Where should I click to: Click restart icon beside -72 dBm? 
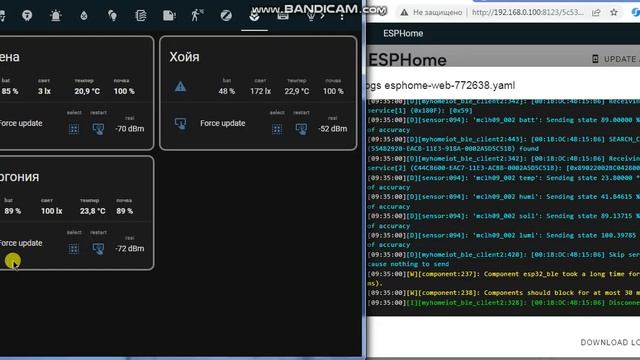coord(98,249)
